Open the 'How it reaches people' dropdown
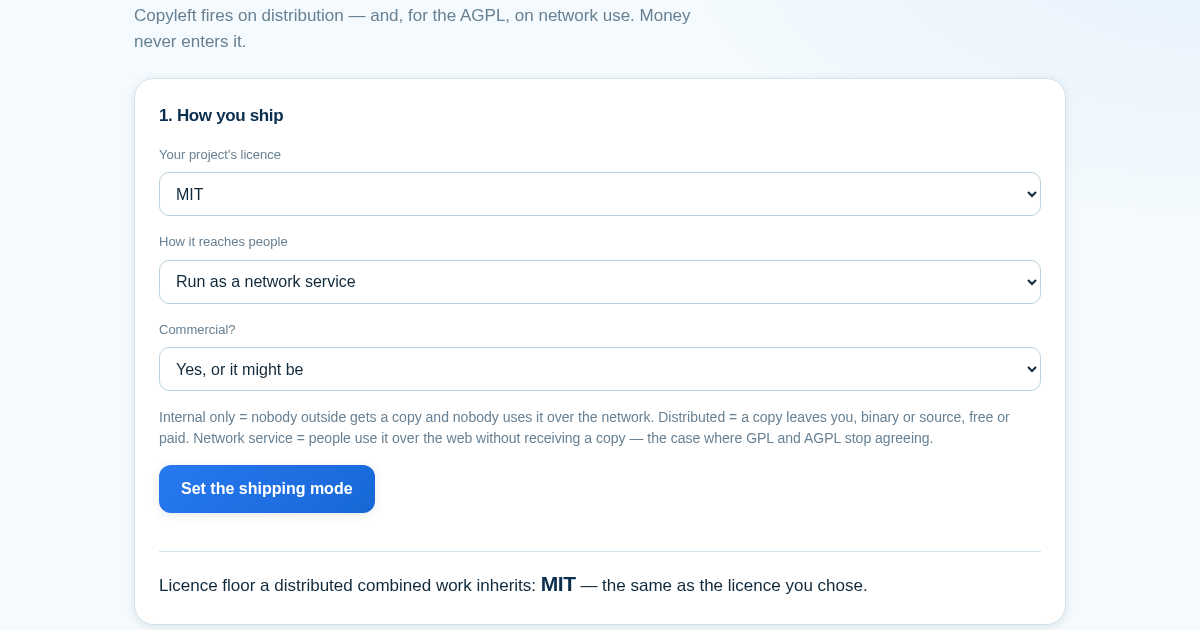Viewport: 1200px width, 630px height. (600, 282)
